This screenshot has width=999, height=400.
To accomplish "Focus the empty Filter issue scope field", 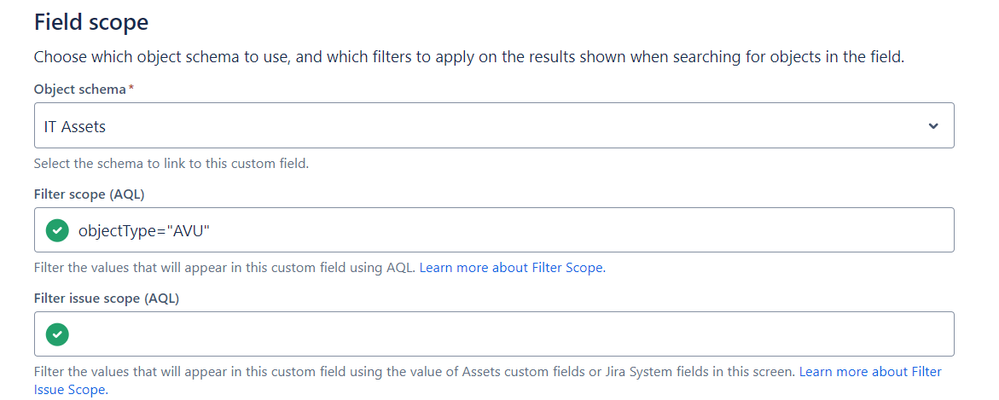I will click(494, 334).
